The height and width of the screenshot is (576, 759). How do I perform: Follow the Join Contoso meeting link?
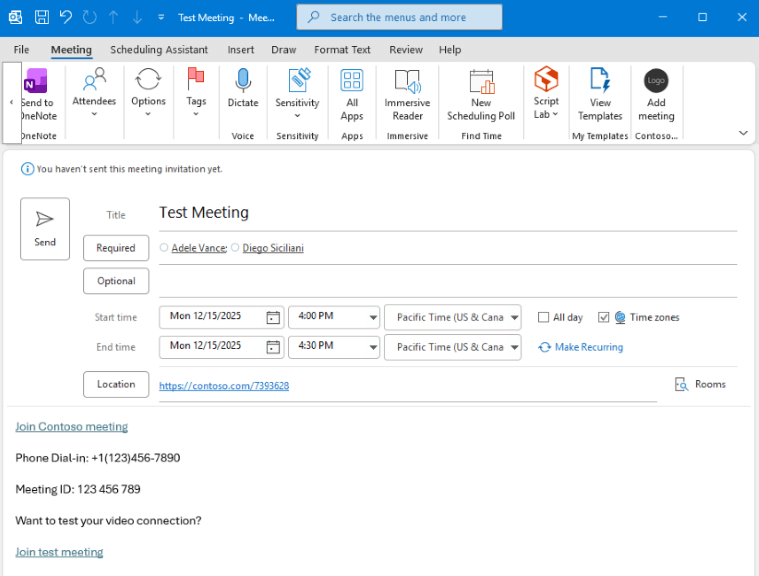(72, 426)
